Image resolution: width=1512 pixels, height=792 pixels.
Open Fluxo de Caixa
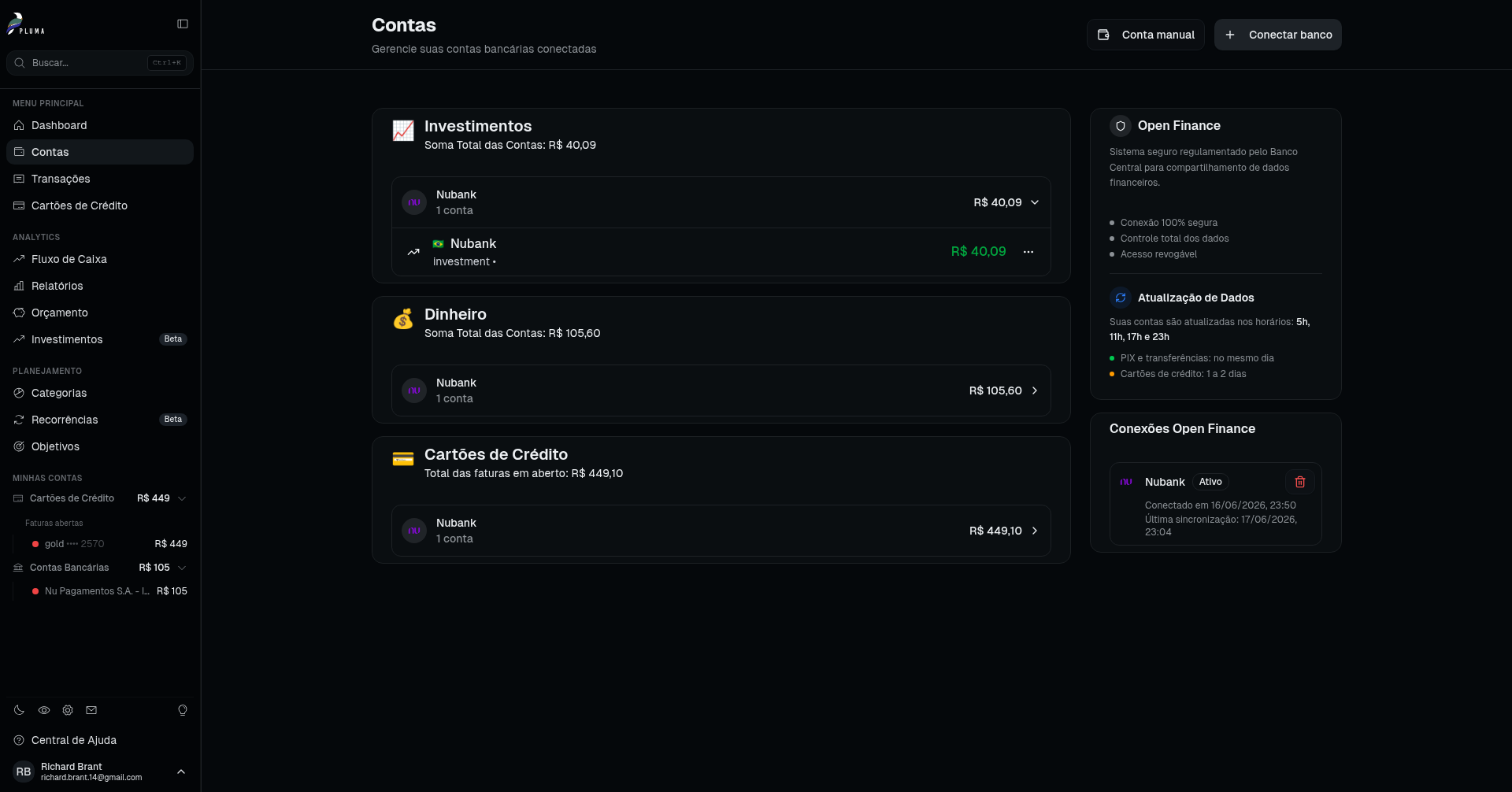pyautogui.click(x=100, y=259)
